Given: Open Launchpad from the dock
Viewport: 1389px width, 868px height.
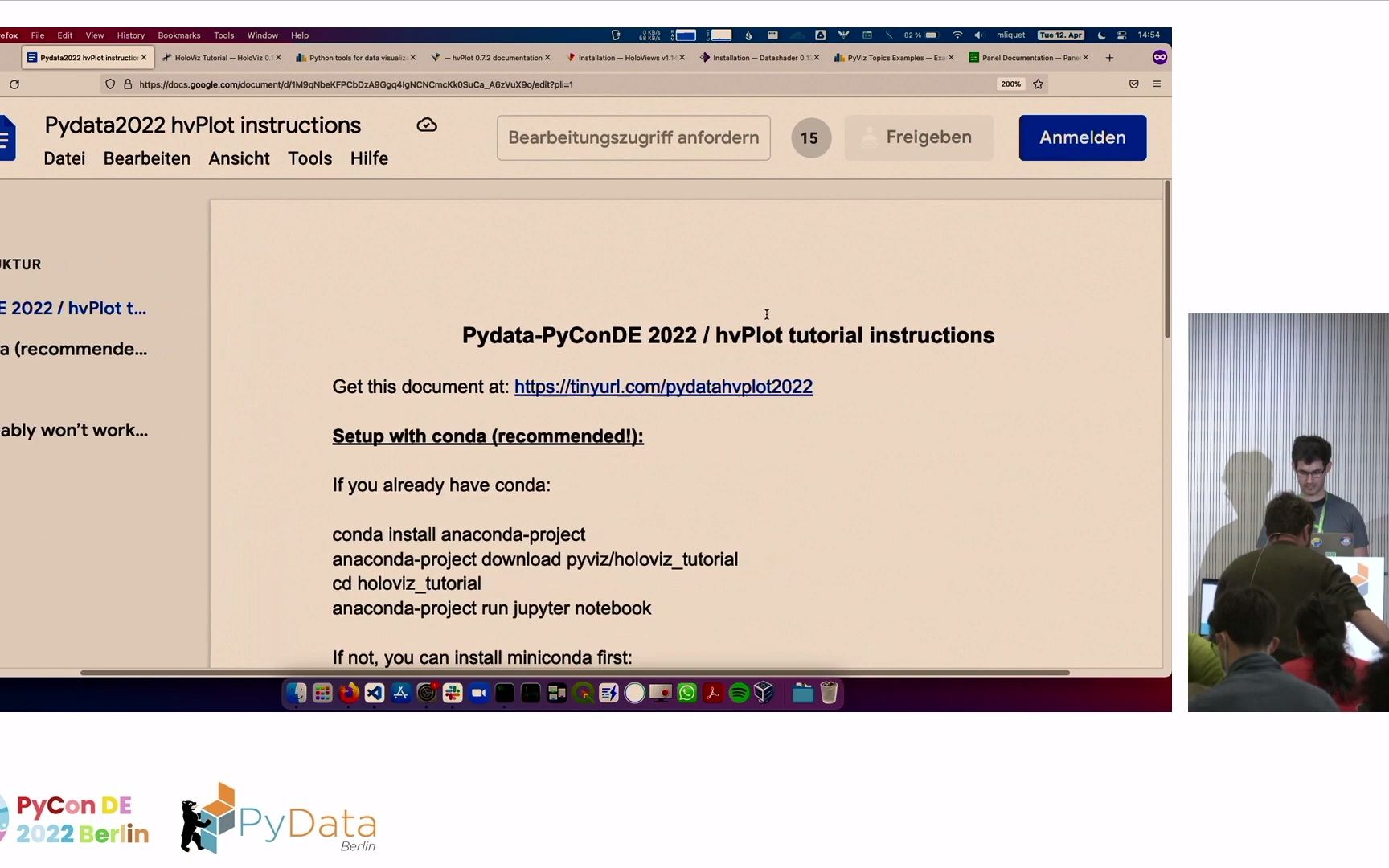Looking at the screenshot, I should pyautogui.click(x=322, y=693).
